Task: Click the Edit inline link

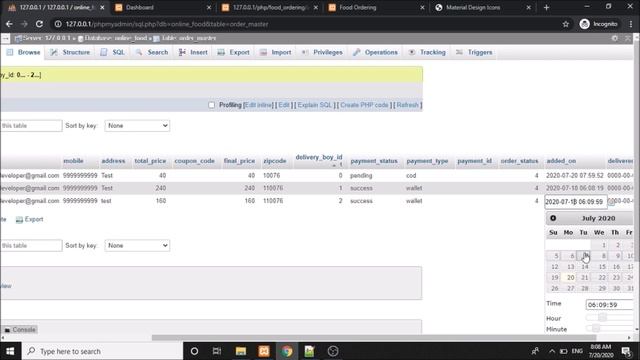Action: [x=258, y=105]
